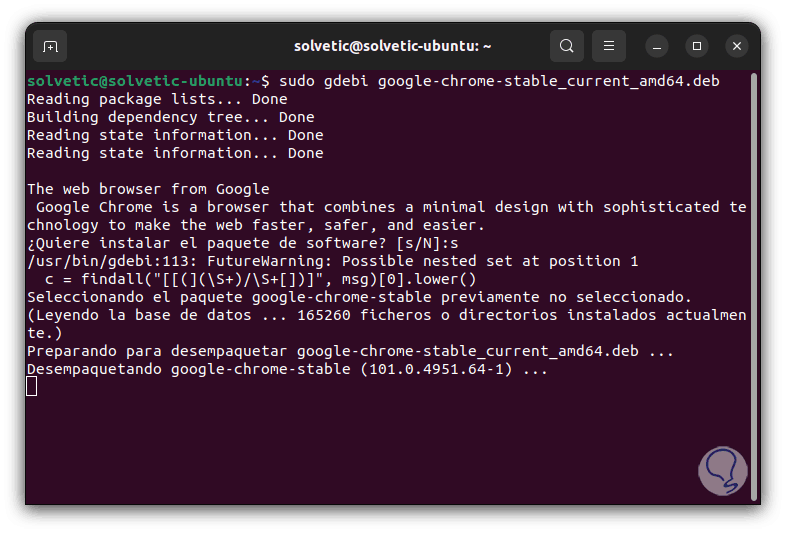Viewport: 786px width, 533px height.
Task: Close the terminal window
Action: (737, 46)
